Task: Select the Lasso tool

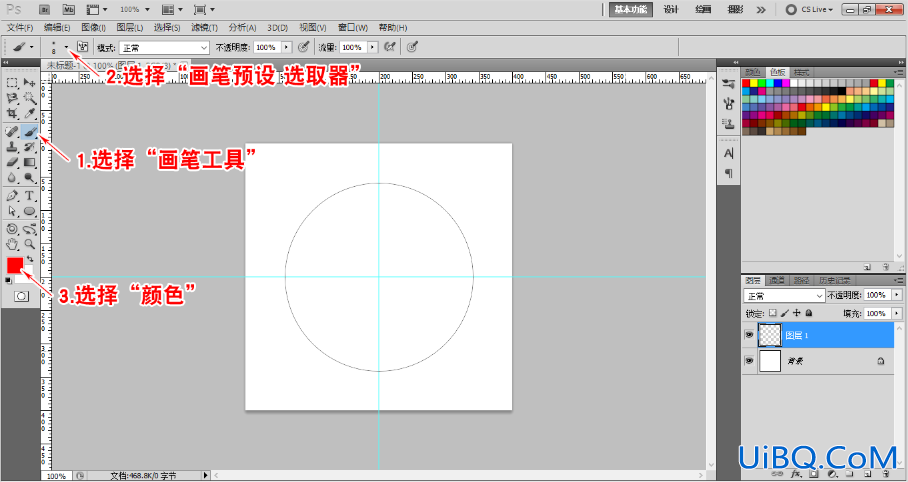Action: coord(12,98)
